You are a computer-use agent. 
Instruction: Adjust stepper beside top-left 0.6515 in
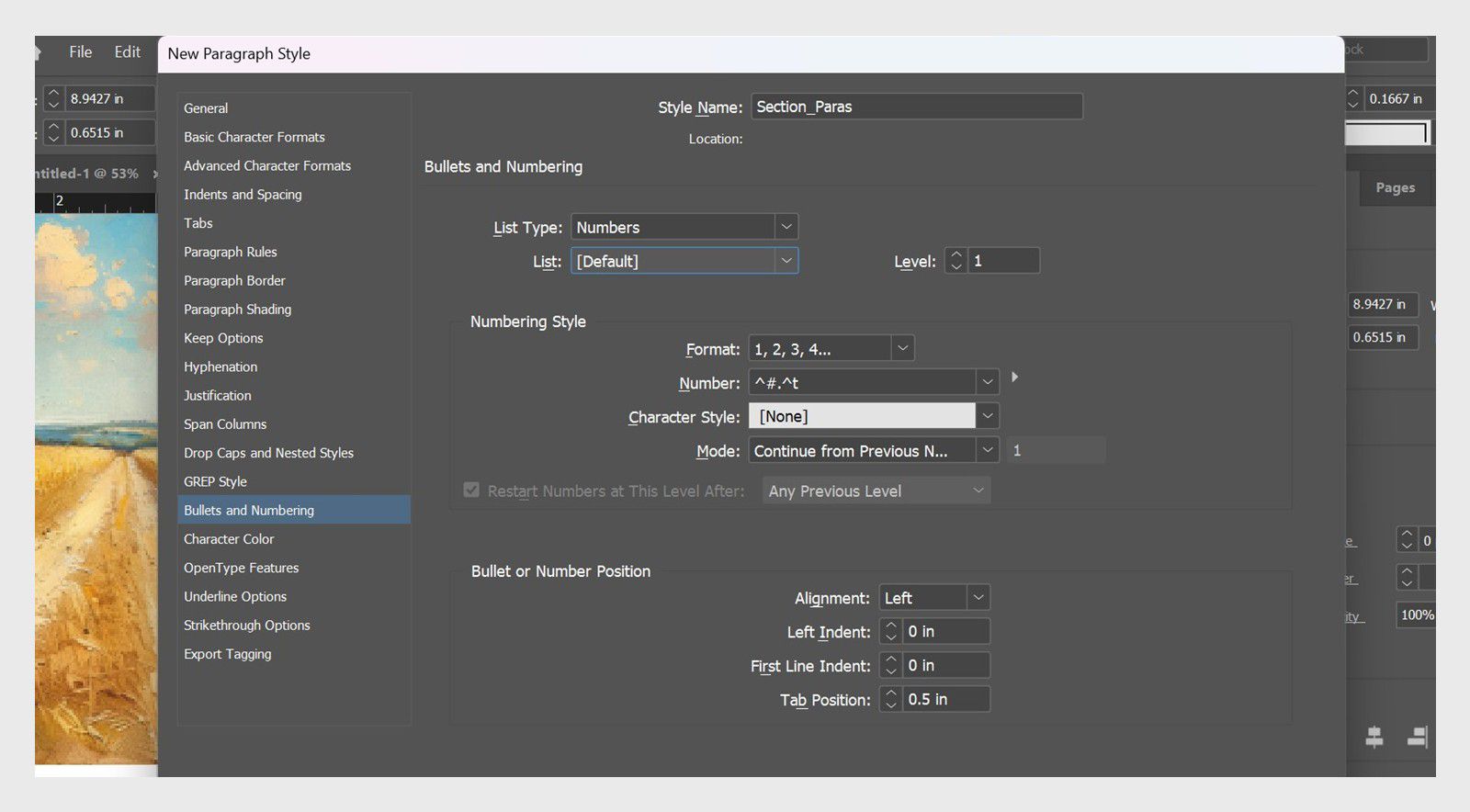coord(53,132)
